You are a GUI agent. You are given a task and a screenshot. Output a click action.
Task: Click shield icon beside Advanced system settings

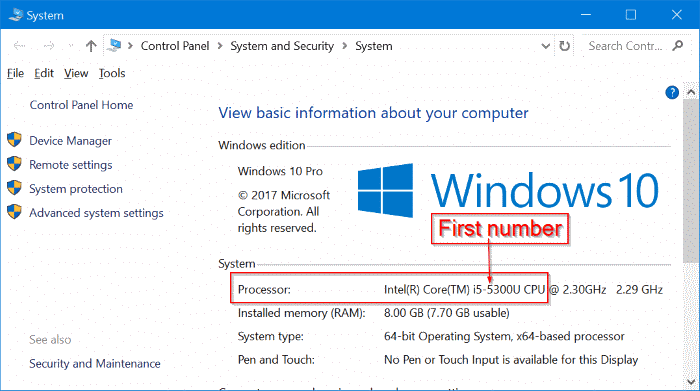[14, 212]
